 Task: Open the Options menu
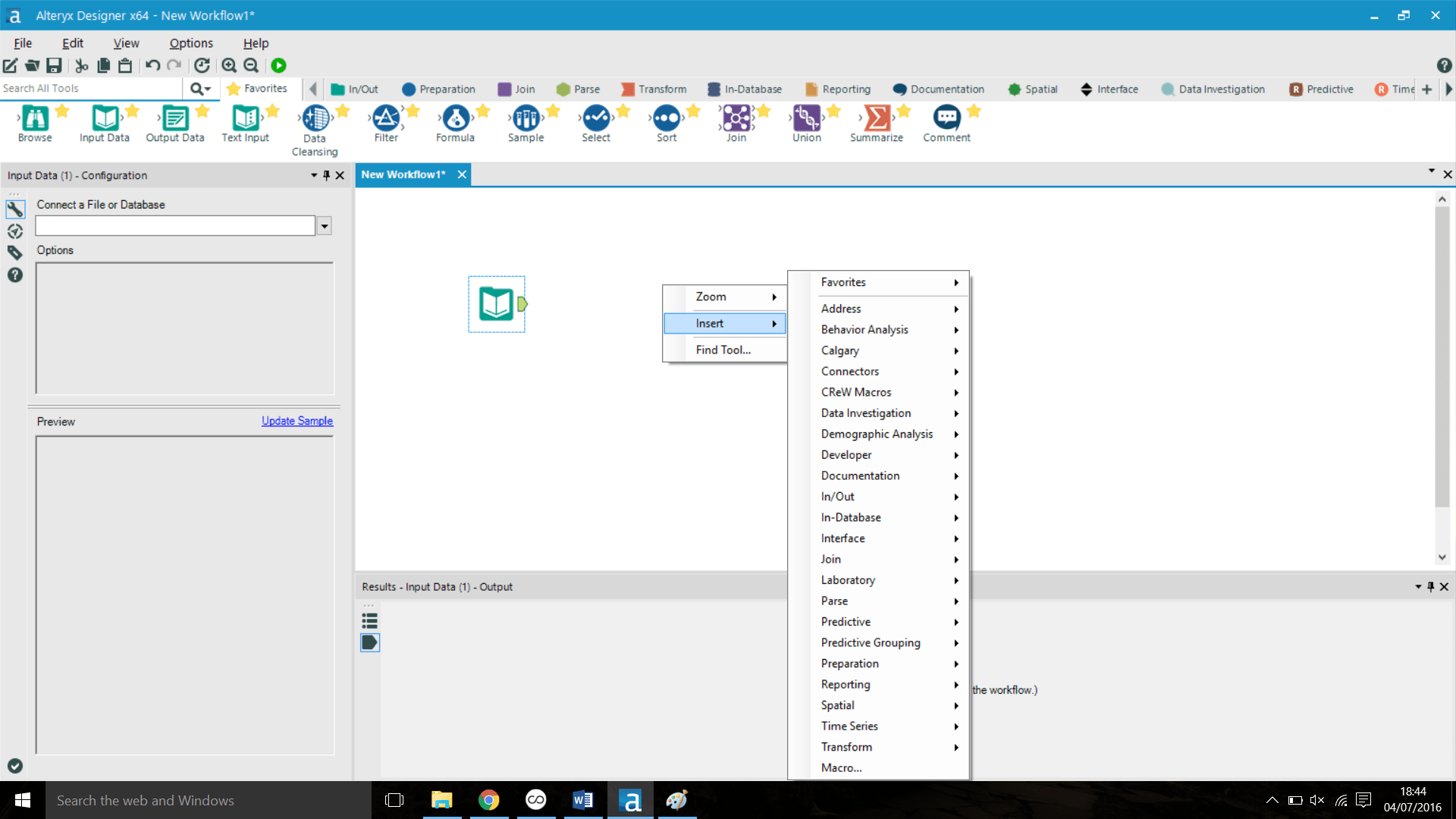click(x=190, y=43)
